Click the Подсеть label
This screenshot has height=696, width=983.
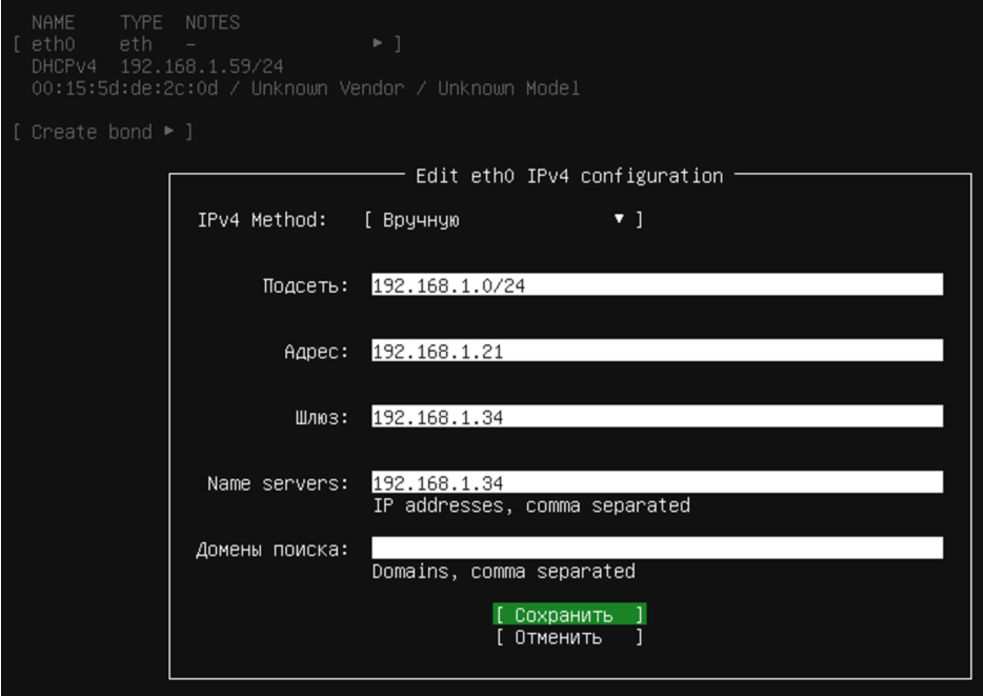[x=305, y=286]
